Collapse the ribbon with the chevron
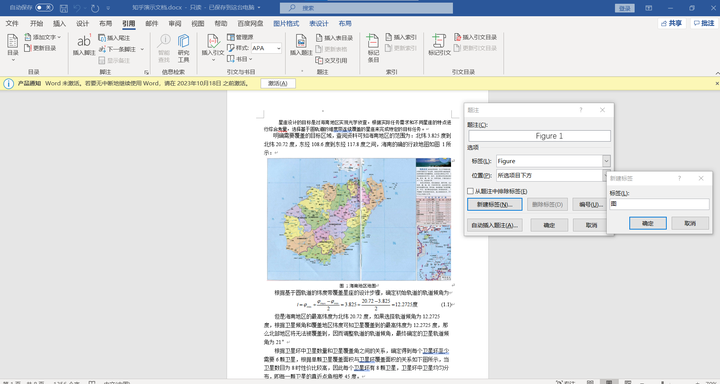 [x=717, y=72]
